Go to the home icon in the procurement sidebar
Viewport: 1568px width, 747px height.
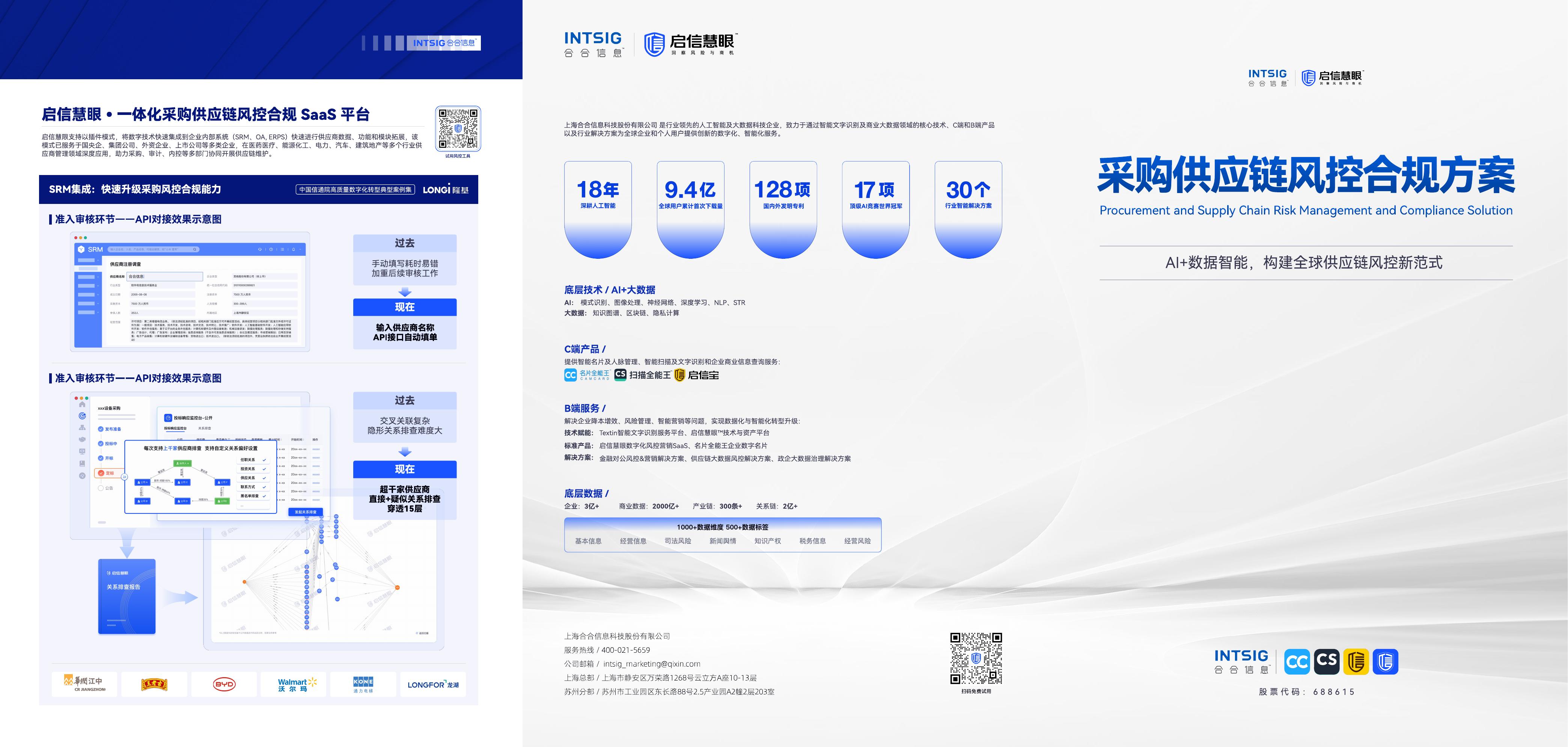click(82, 404)
